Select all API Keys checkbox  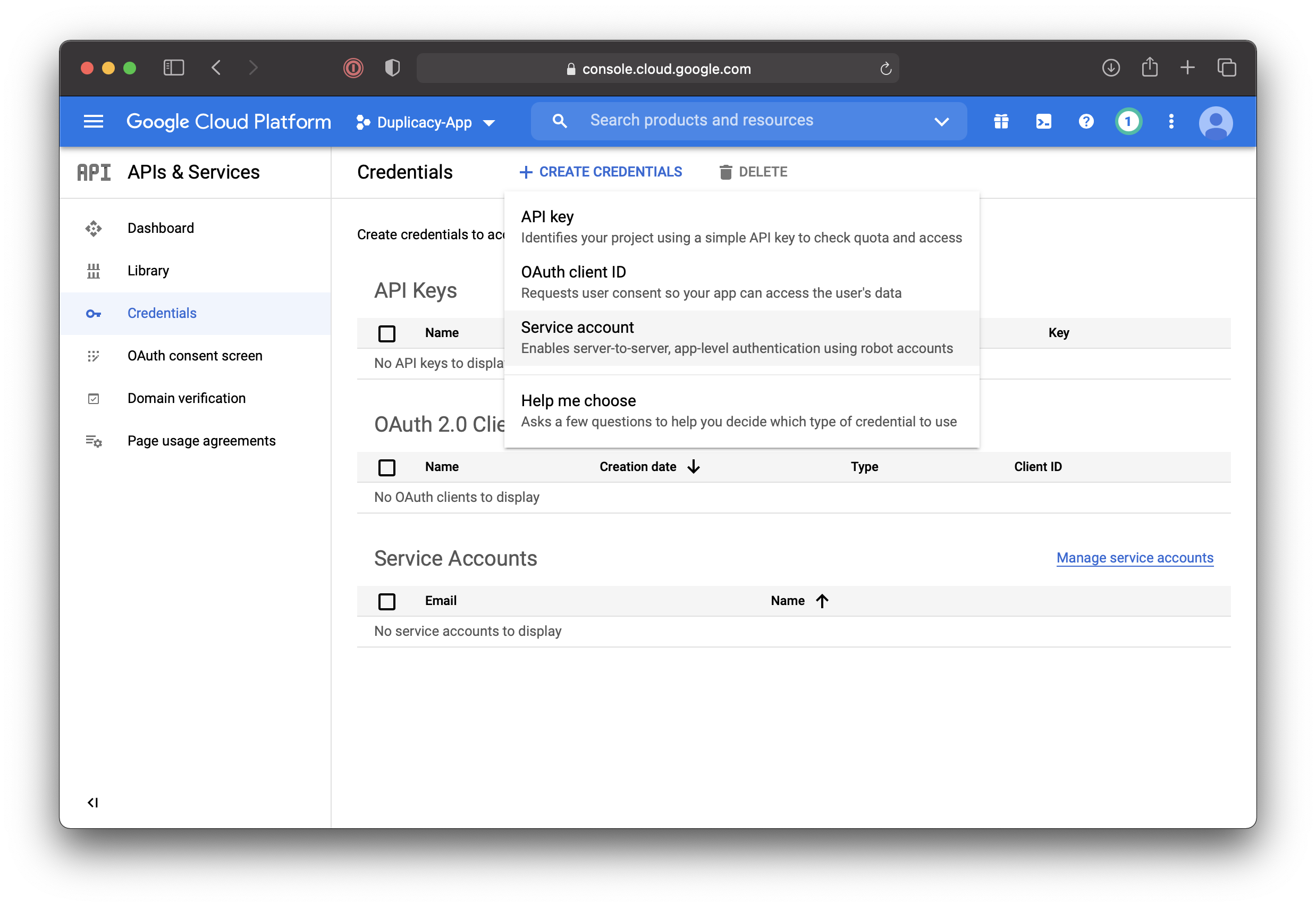point(387,333)
